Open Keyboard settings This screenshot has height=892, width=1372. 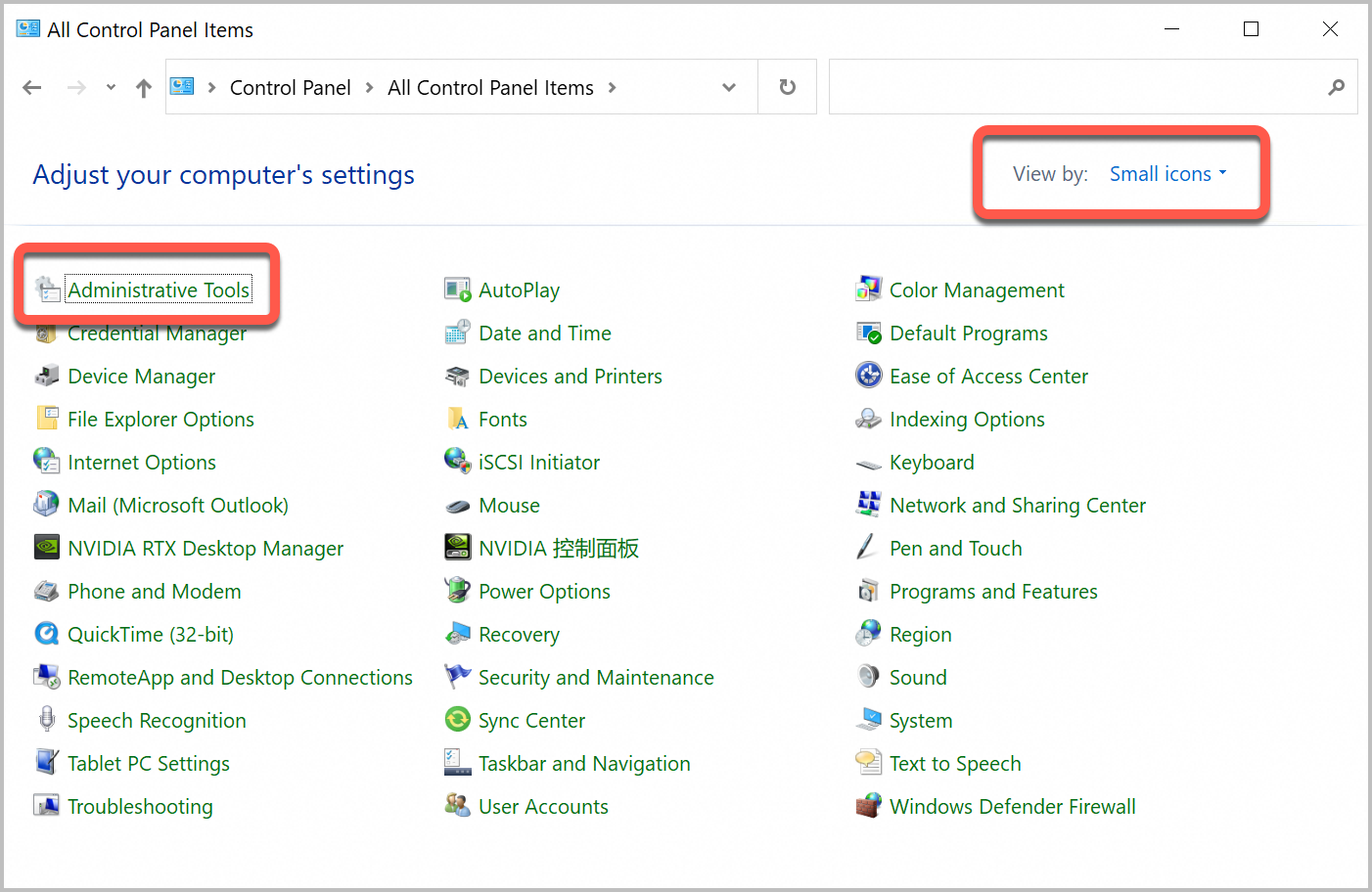point(932,463)
